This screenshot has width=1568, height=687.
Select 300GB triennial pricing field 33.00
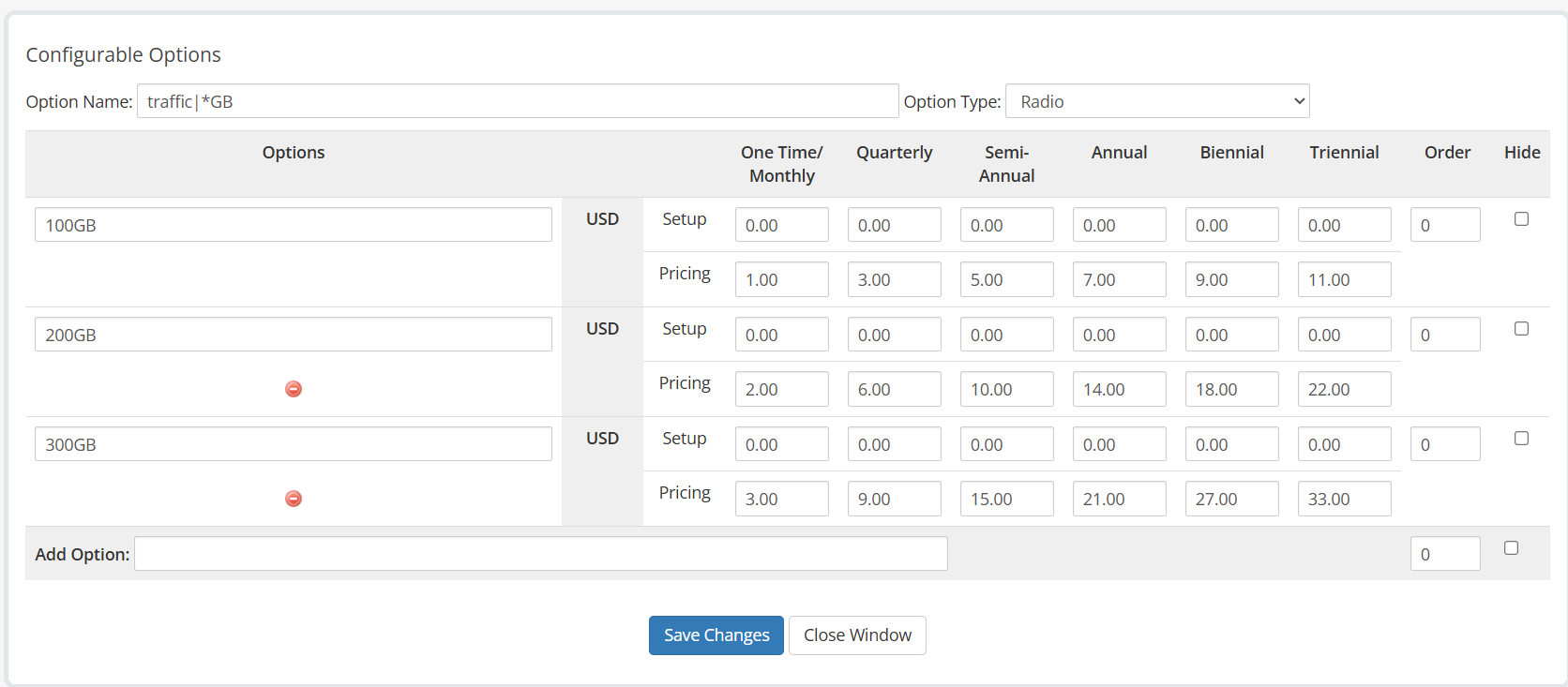[x=1344, y=499]
